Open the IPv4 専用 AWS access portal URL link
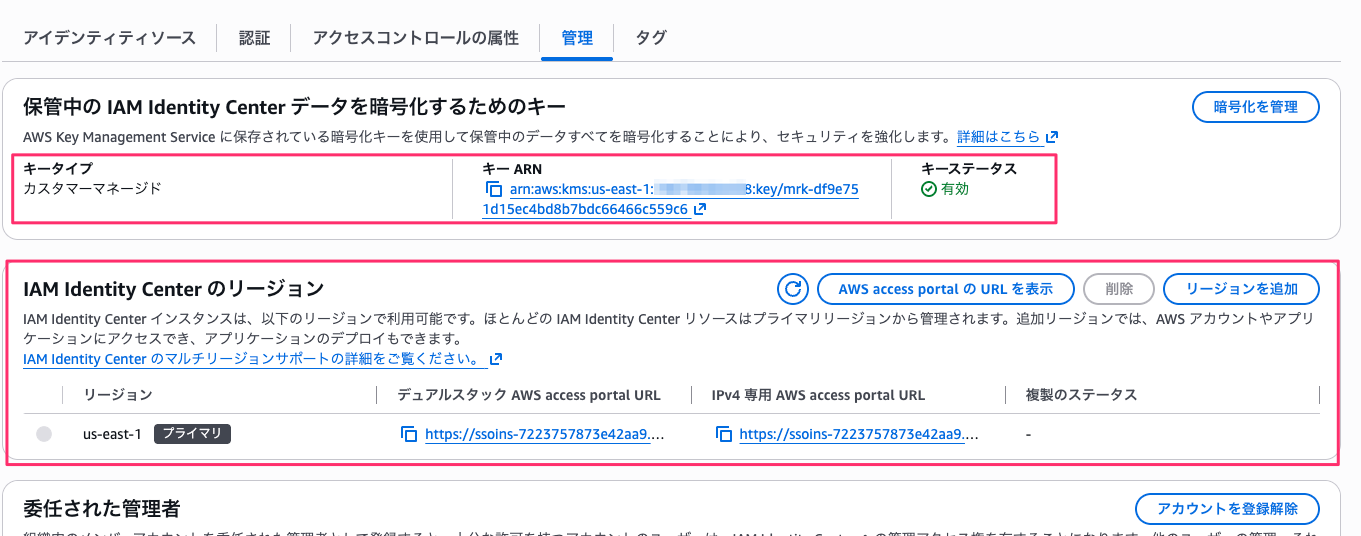 coord(859,434)
